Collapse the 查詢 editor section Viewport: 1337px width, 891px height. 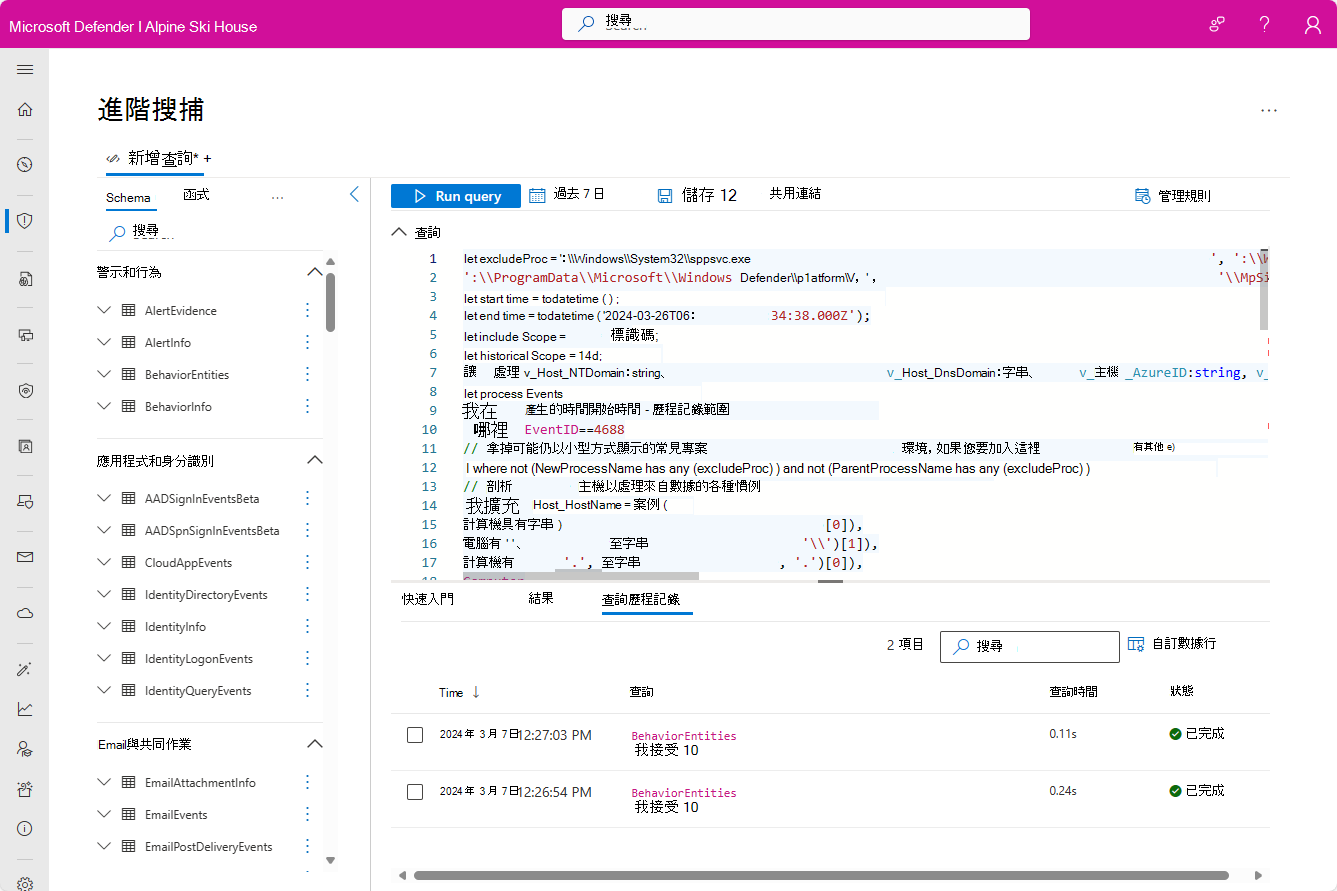click(399, 232)
